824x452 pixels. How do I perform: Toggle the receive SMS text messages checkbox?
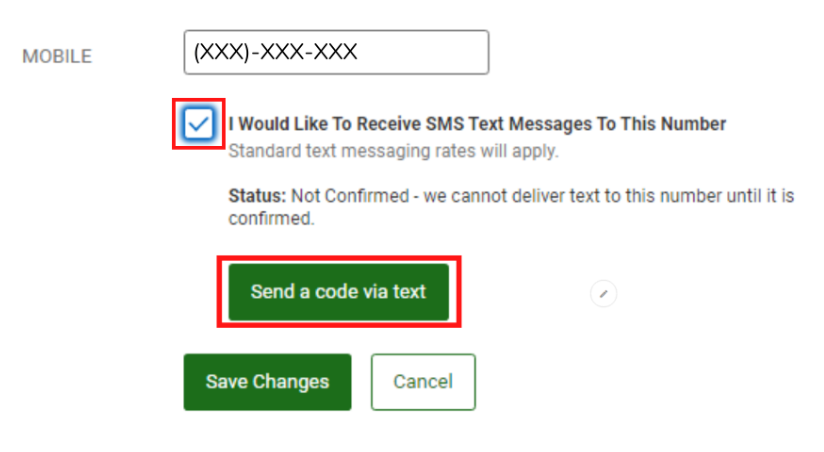point(199,125)
